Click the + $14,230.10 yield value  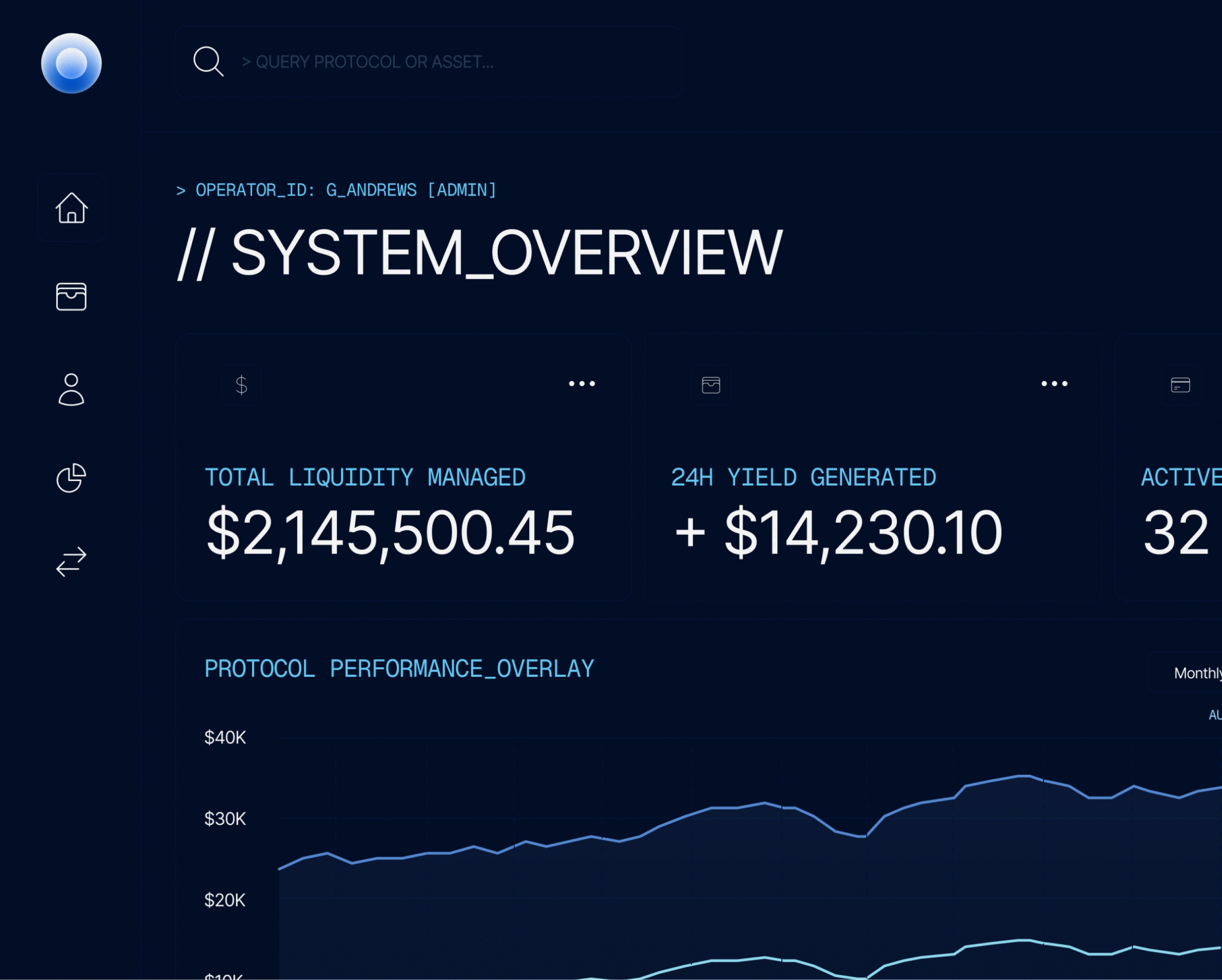[838, 533]
